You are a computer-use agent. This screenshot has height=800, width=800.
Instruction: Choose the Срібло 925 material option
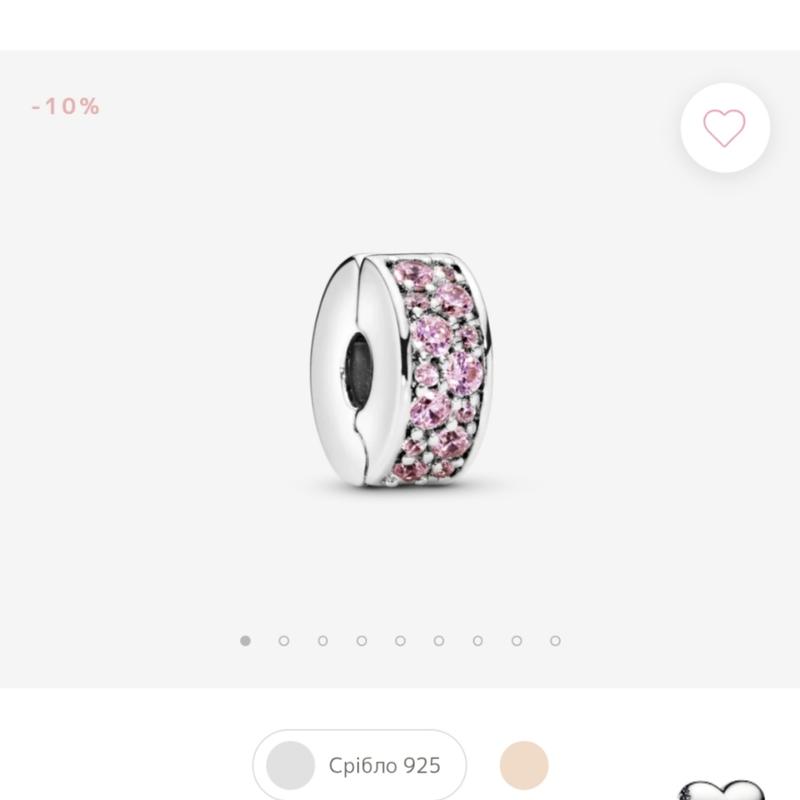pos(360,765)
